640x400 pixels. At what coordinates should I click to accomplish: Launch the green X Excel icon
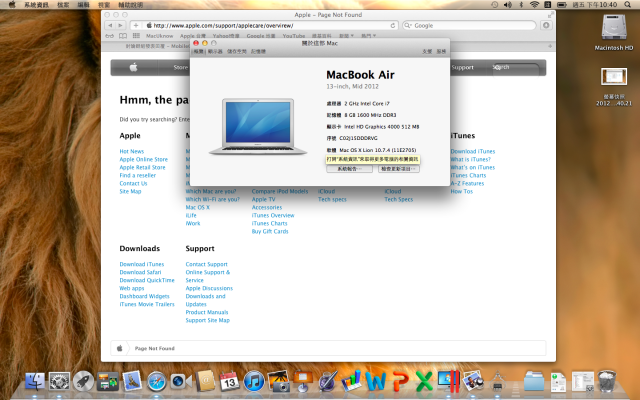pyautogui.click(x=424, y=382)
